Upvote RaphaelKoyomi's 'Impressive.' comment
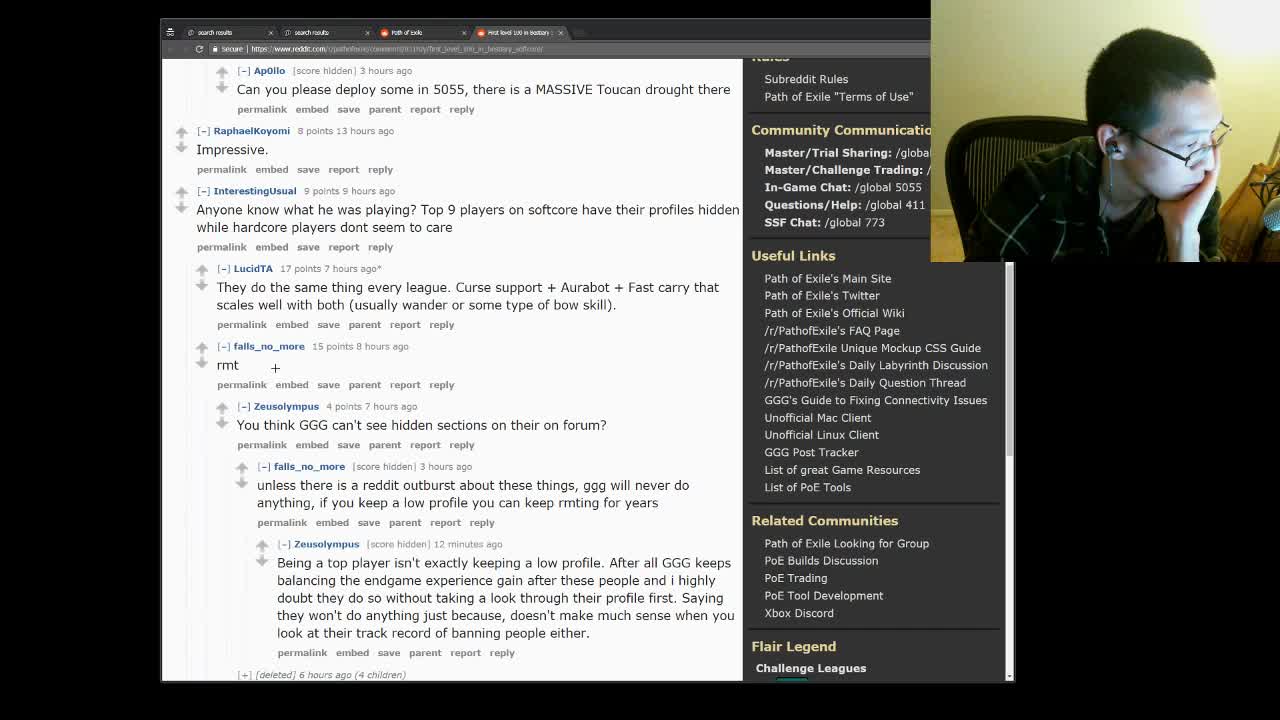1280x720 pixels. click(181, 132)
